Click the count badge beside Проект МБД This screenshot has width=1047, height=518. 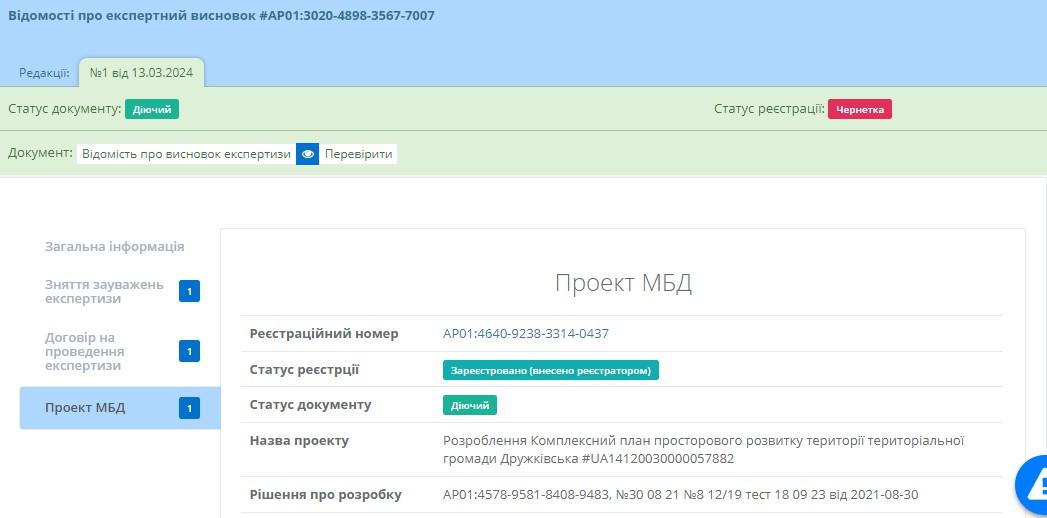190,408
